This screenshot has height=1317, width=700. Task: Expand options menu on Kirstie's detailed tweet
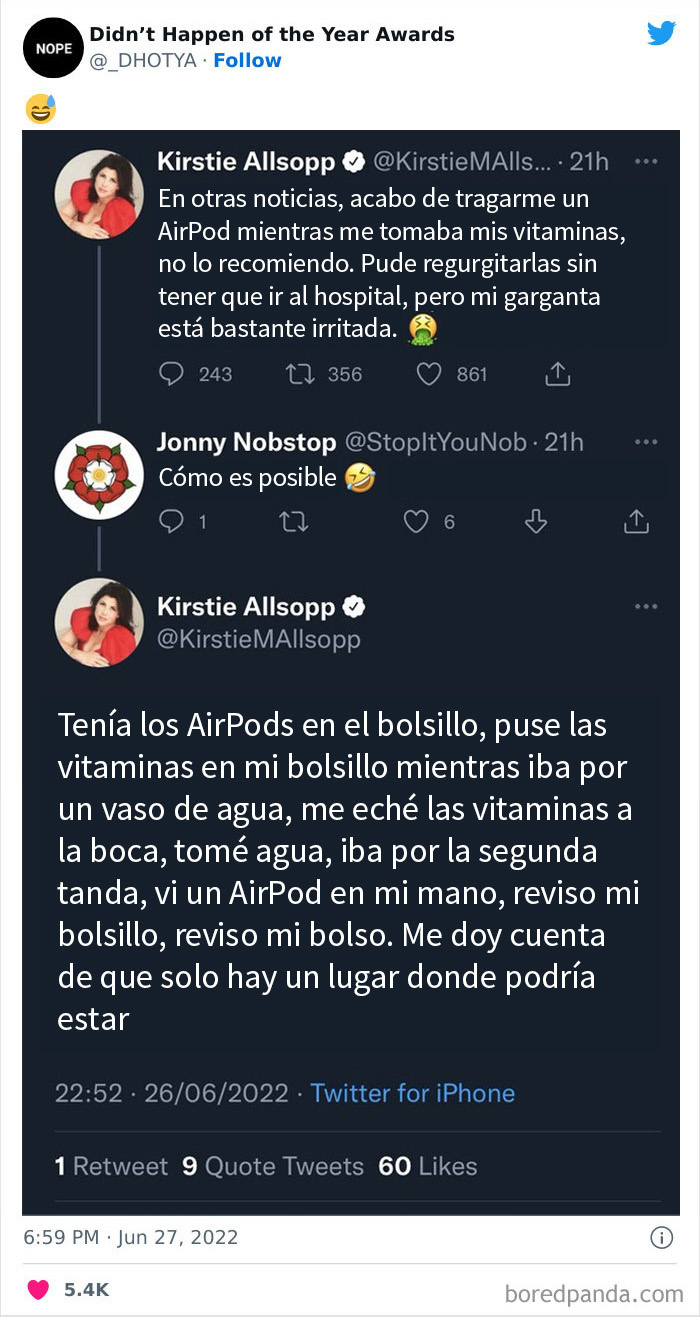click(x=646, y=606)
